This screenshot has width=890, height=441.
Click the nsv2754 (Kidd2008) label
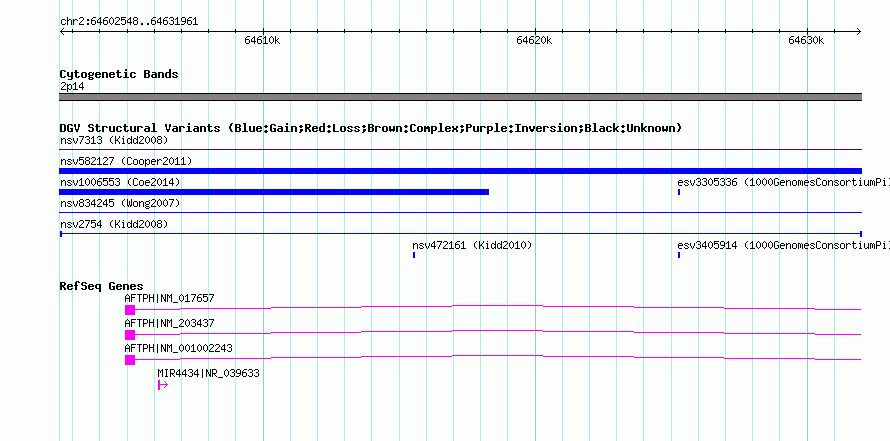[114, 224]
